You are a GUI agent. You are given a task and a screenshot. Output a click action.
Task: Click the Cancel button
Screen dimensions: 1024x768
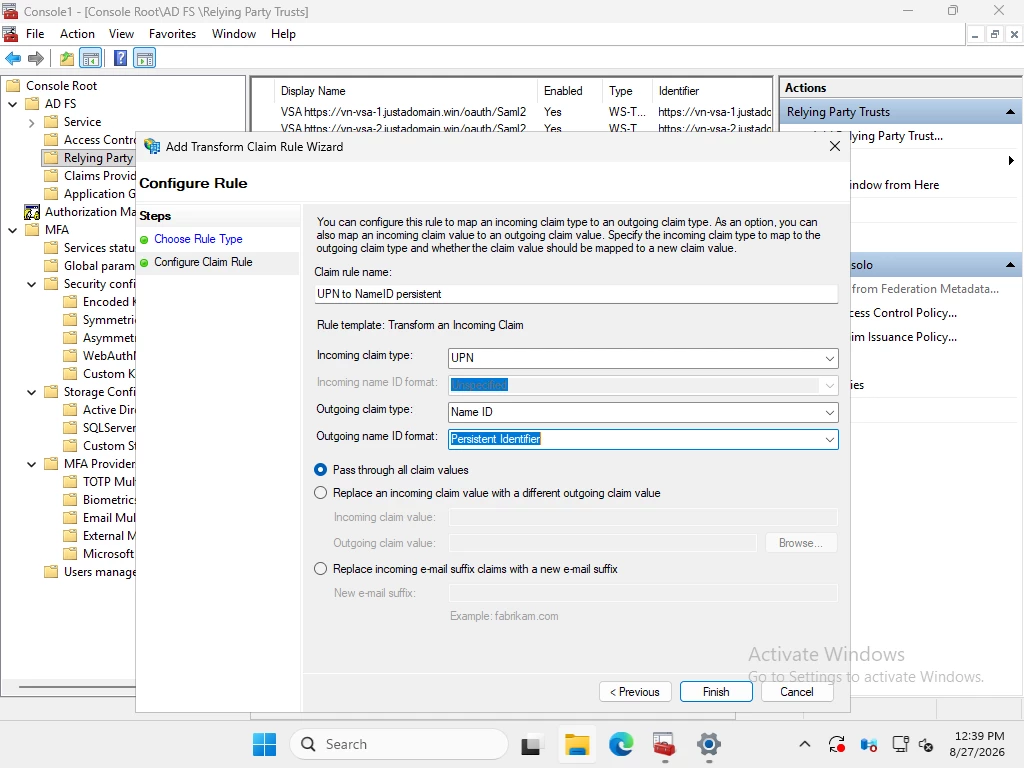point(797,692)
